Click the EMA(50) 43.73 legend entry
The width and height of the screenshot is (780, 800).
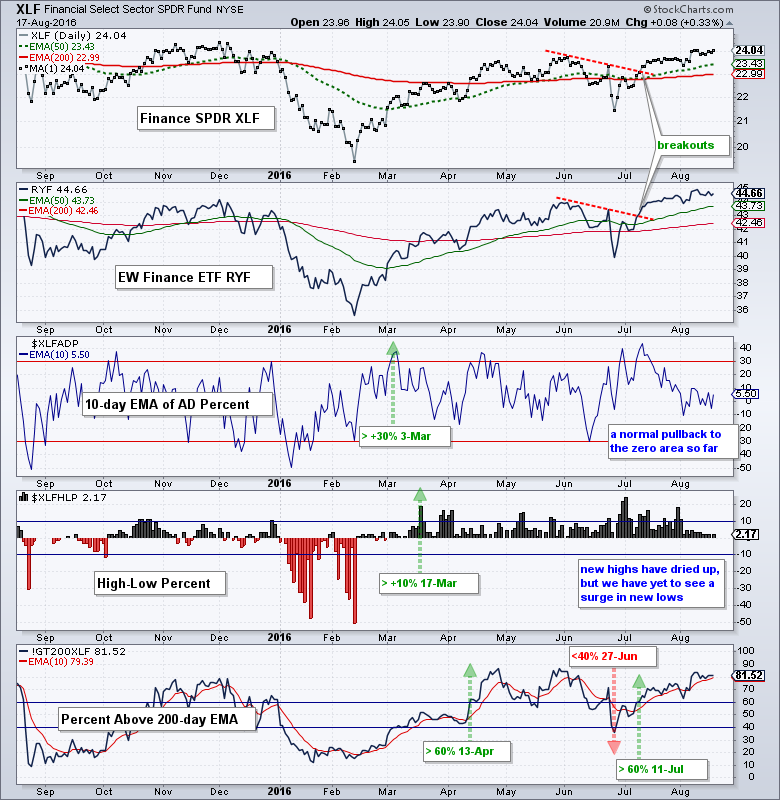pyautogui.click(x=57, y=201)
